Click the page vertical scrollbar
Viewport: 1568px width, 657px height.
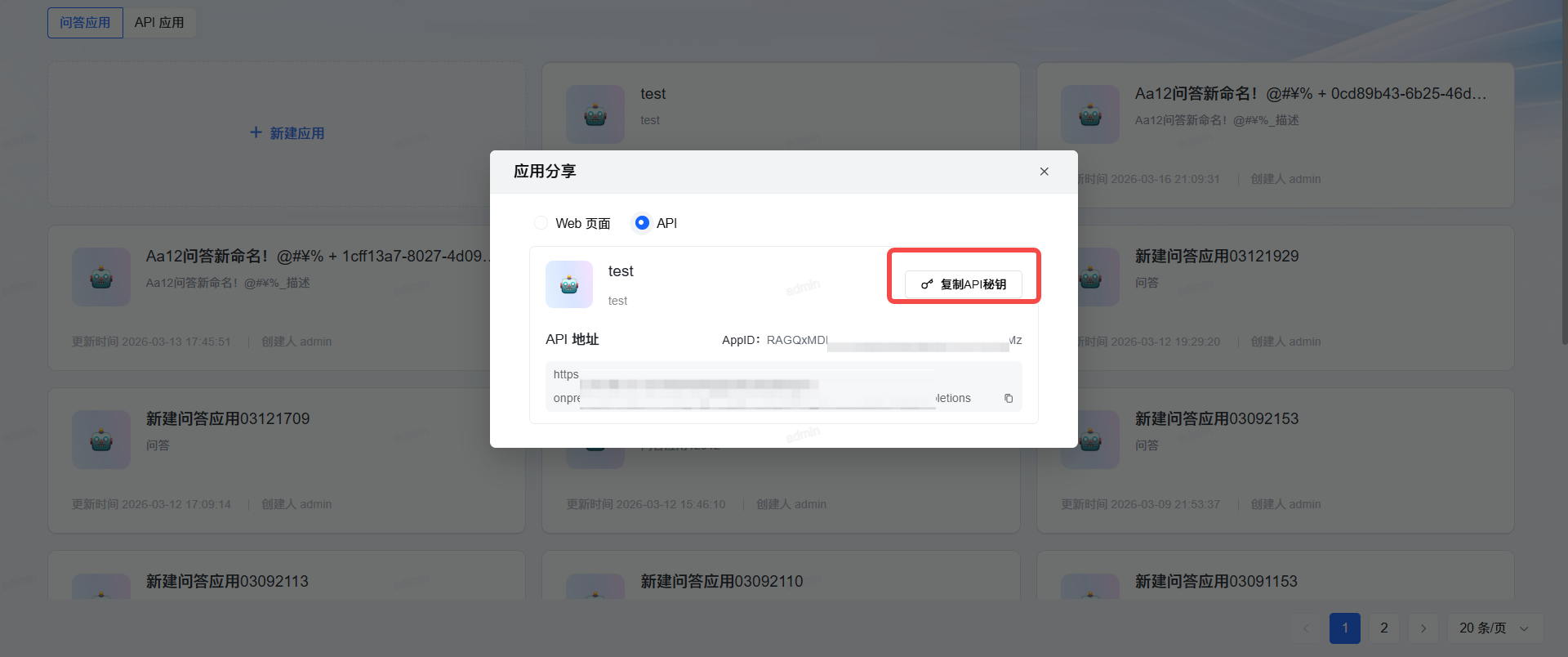click(1564, 172)
